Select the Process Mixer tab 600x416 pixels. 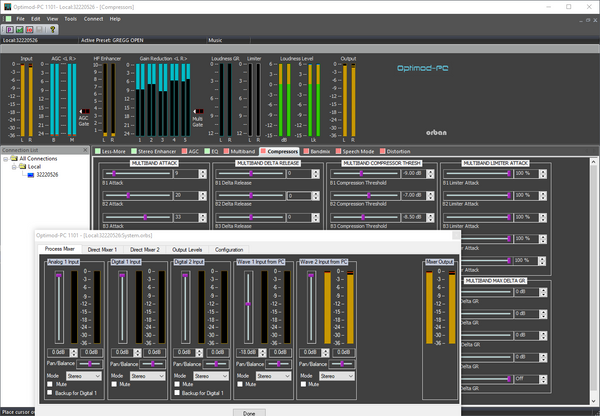tap(60, 249)
